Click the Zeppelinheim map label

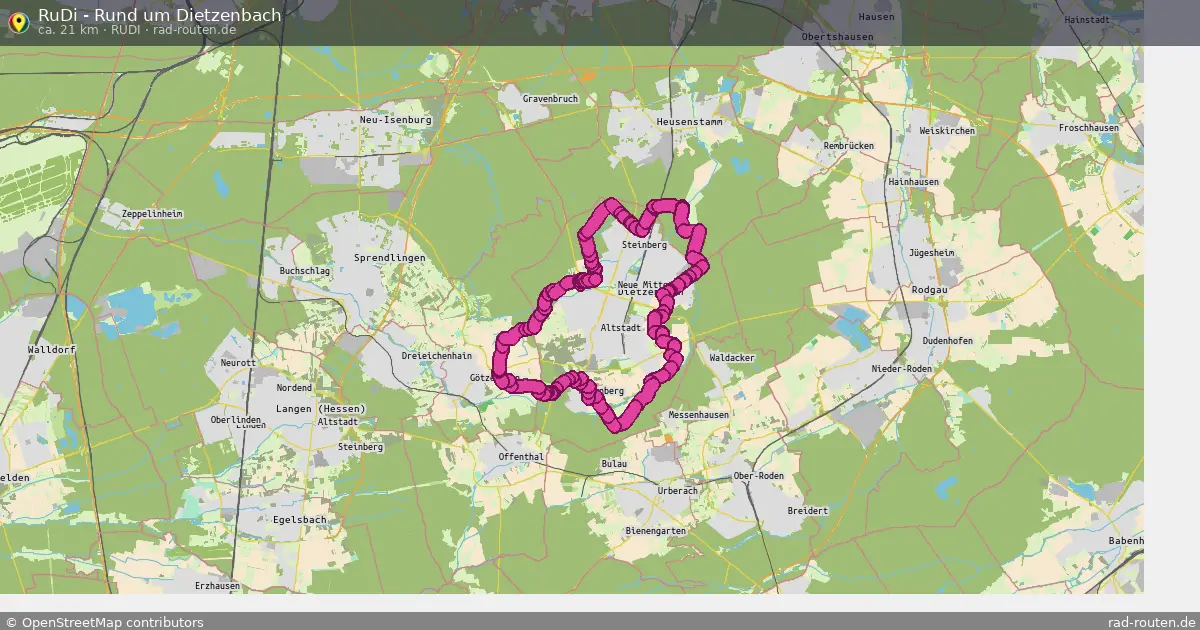pos(151,214)
